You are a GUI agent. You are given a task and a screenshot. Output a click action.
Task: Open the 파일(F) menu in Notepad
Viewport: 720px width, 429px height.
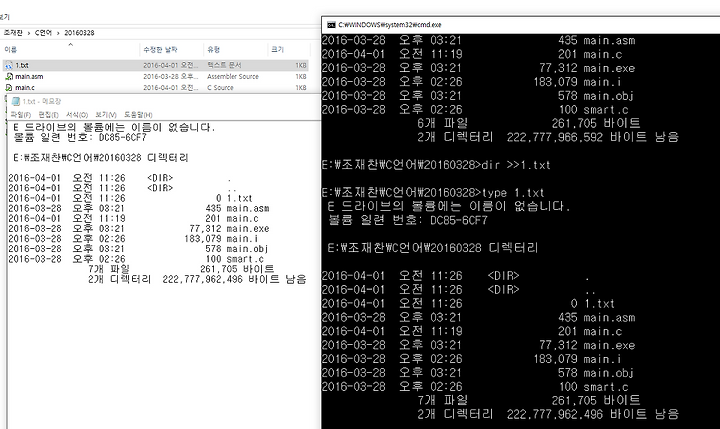pyautogui.click(x=21, y=115)
